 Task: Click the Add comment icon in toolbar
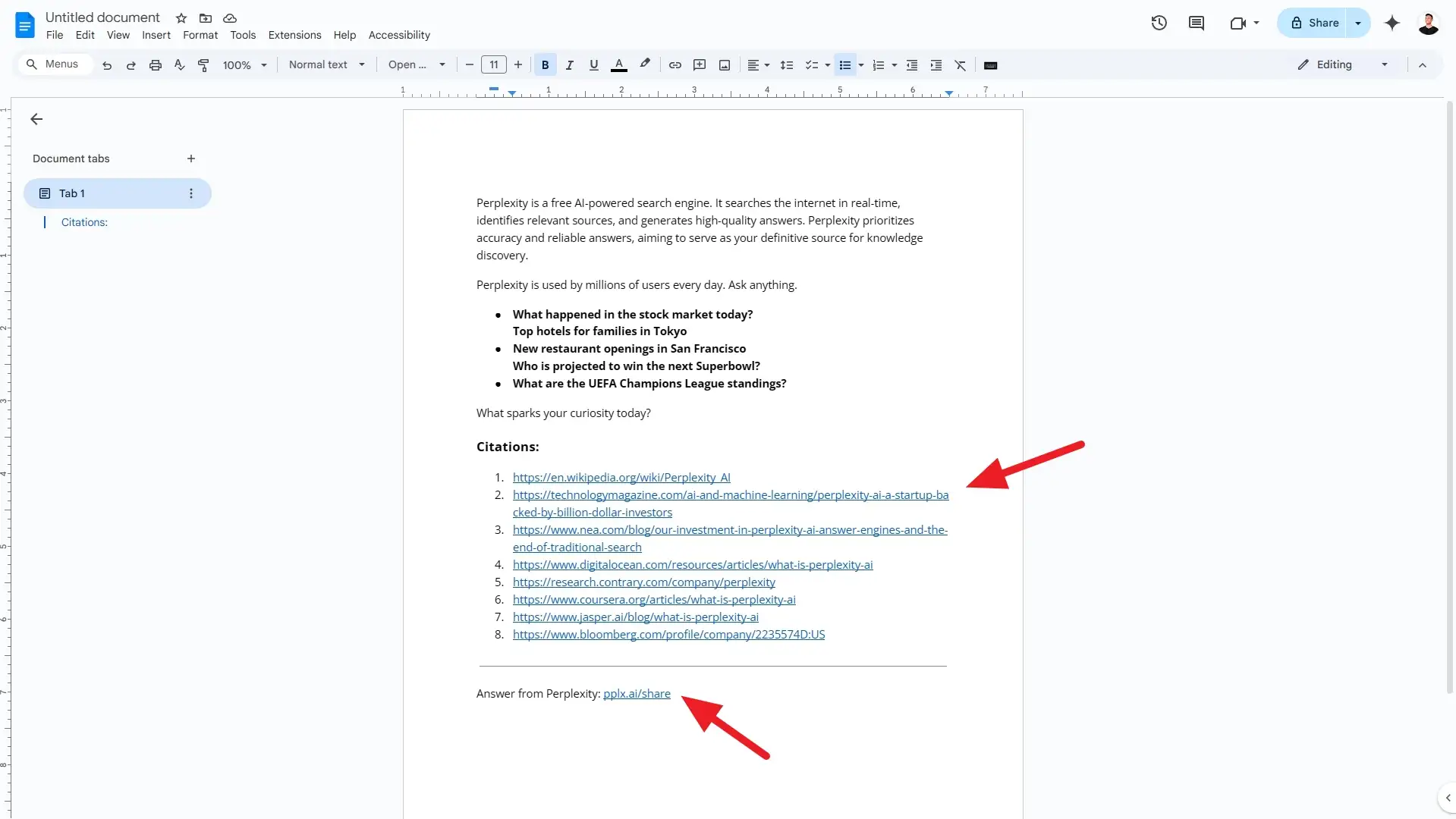pyautogui.click(x=700, y=65)
